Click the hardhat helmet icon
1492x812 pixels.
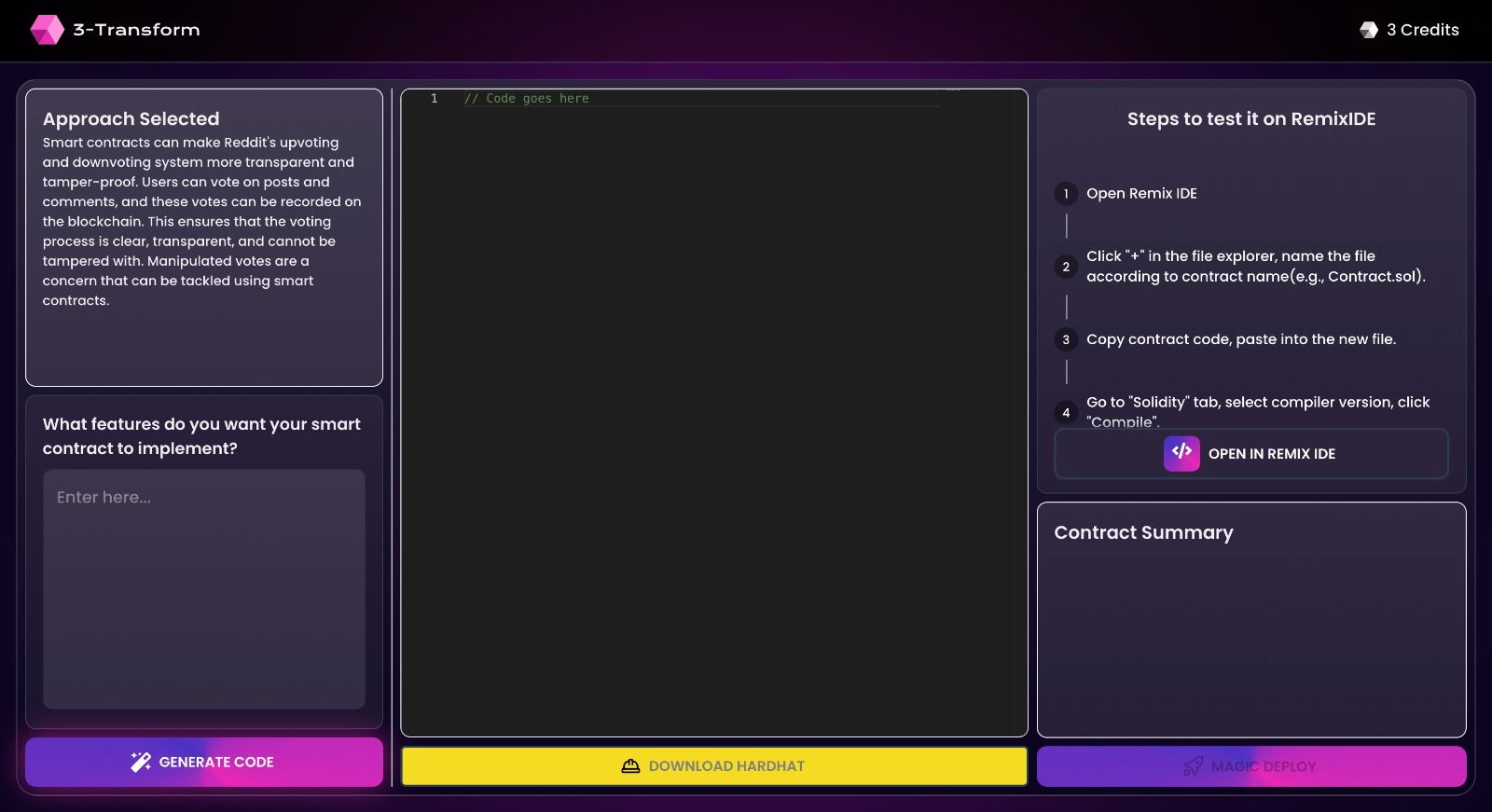click(630, 766)
